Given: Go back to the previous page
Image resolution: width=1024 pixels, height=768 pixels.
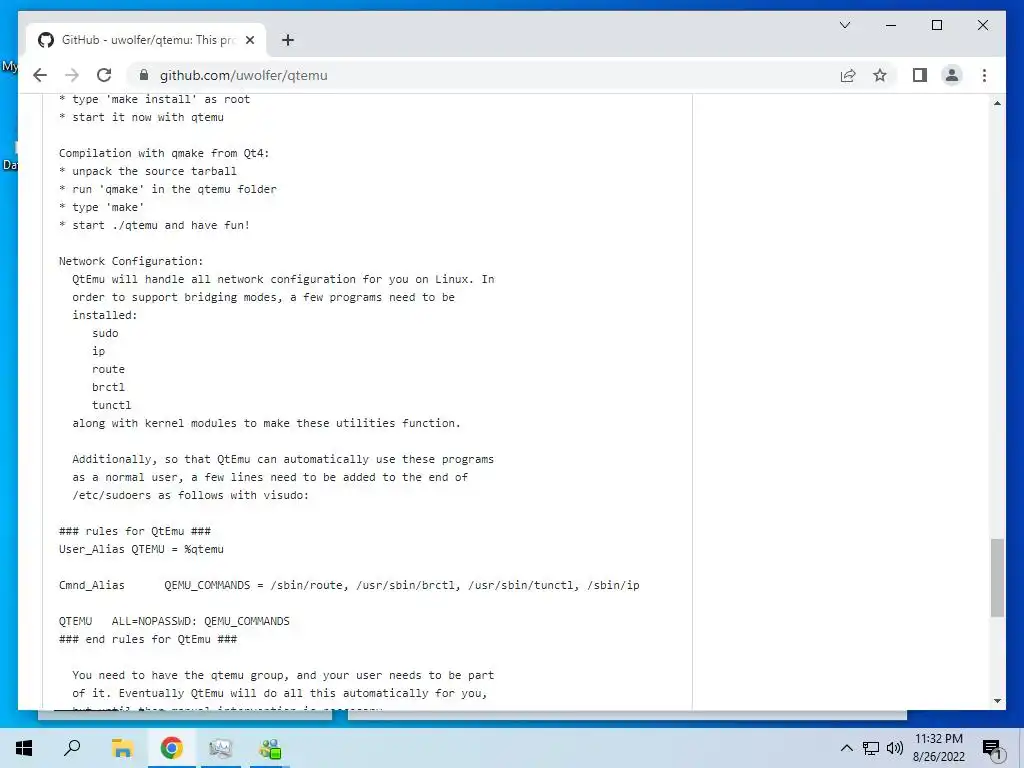Looking at the screenshot, I should coord(40,75).
